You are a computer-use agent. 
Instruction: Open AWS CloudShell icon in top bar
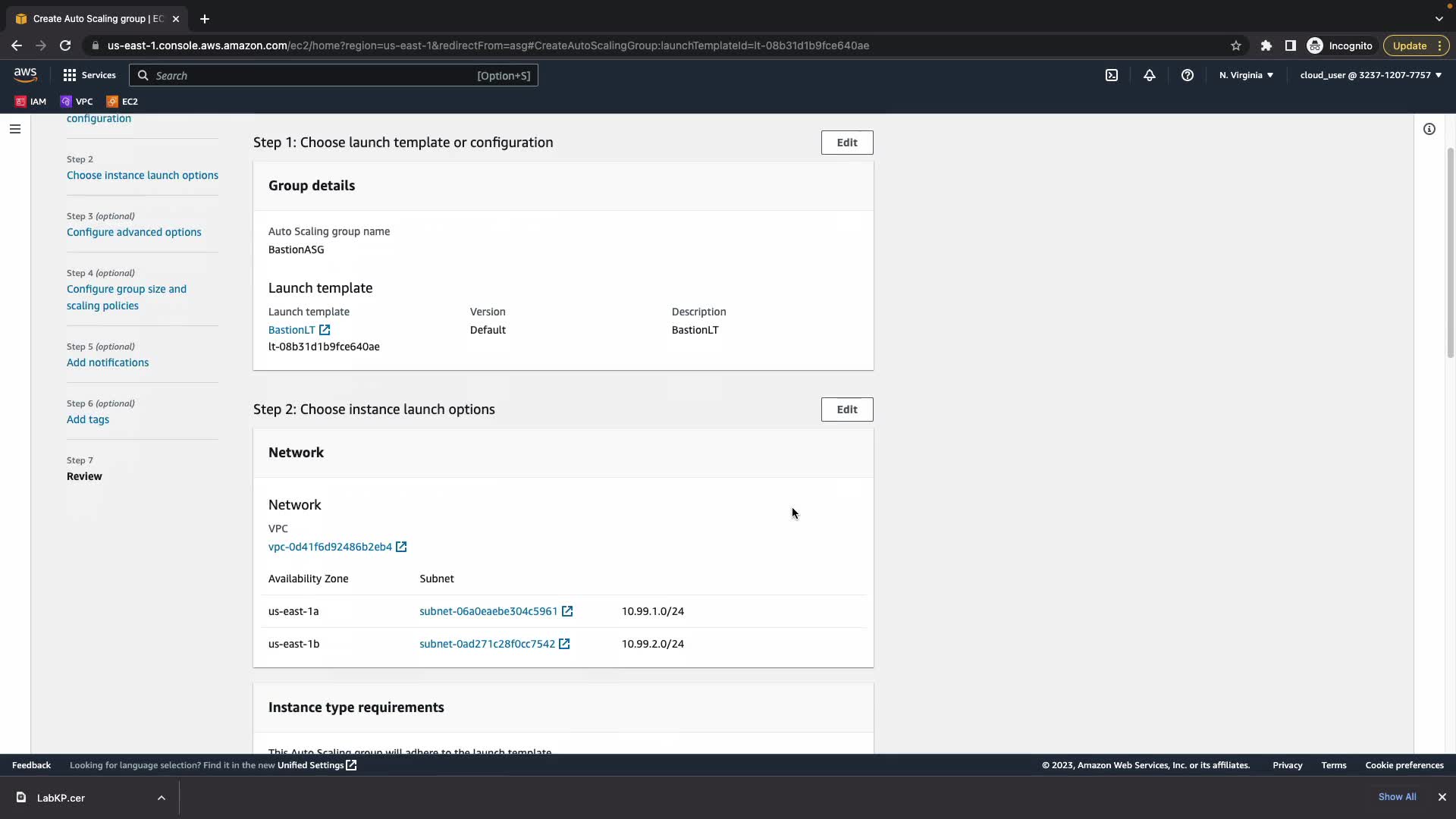[1112, 75]
